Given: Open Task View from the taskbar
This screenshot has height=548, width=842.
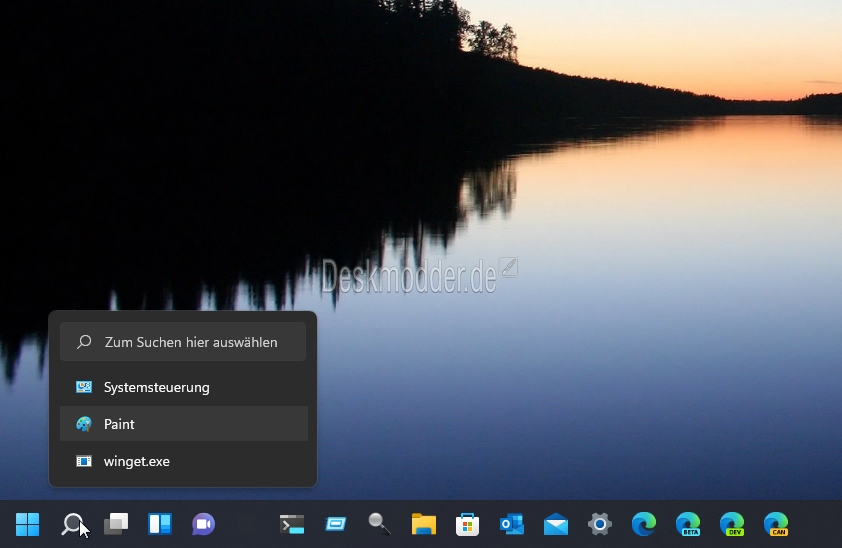Looking at the screenshot, I should click(x=116, y=524).
